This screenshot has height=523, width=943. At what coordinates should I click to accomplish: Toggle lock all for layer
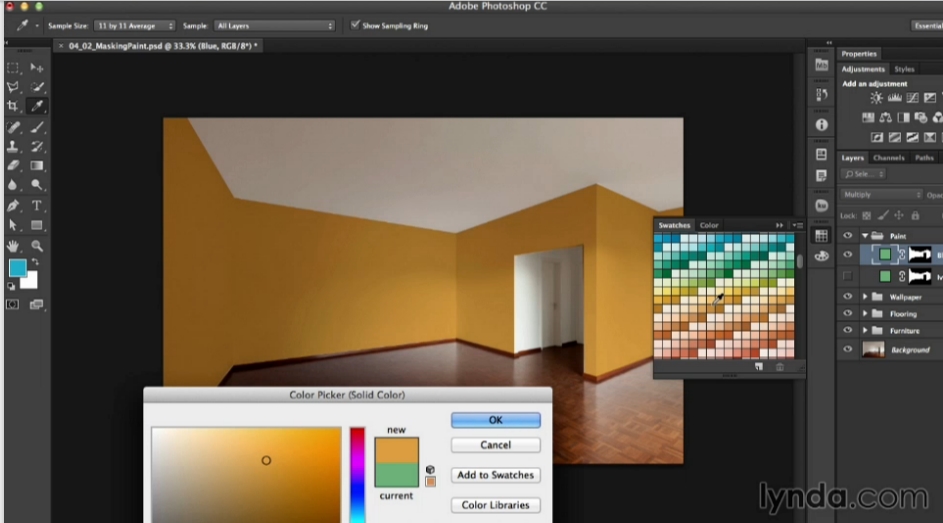pyautogui.click(x=915, y=215)
